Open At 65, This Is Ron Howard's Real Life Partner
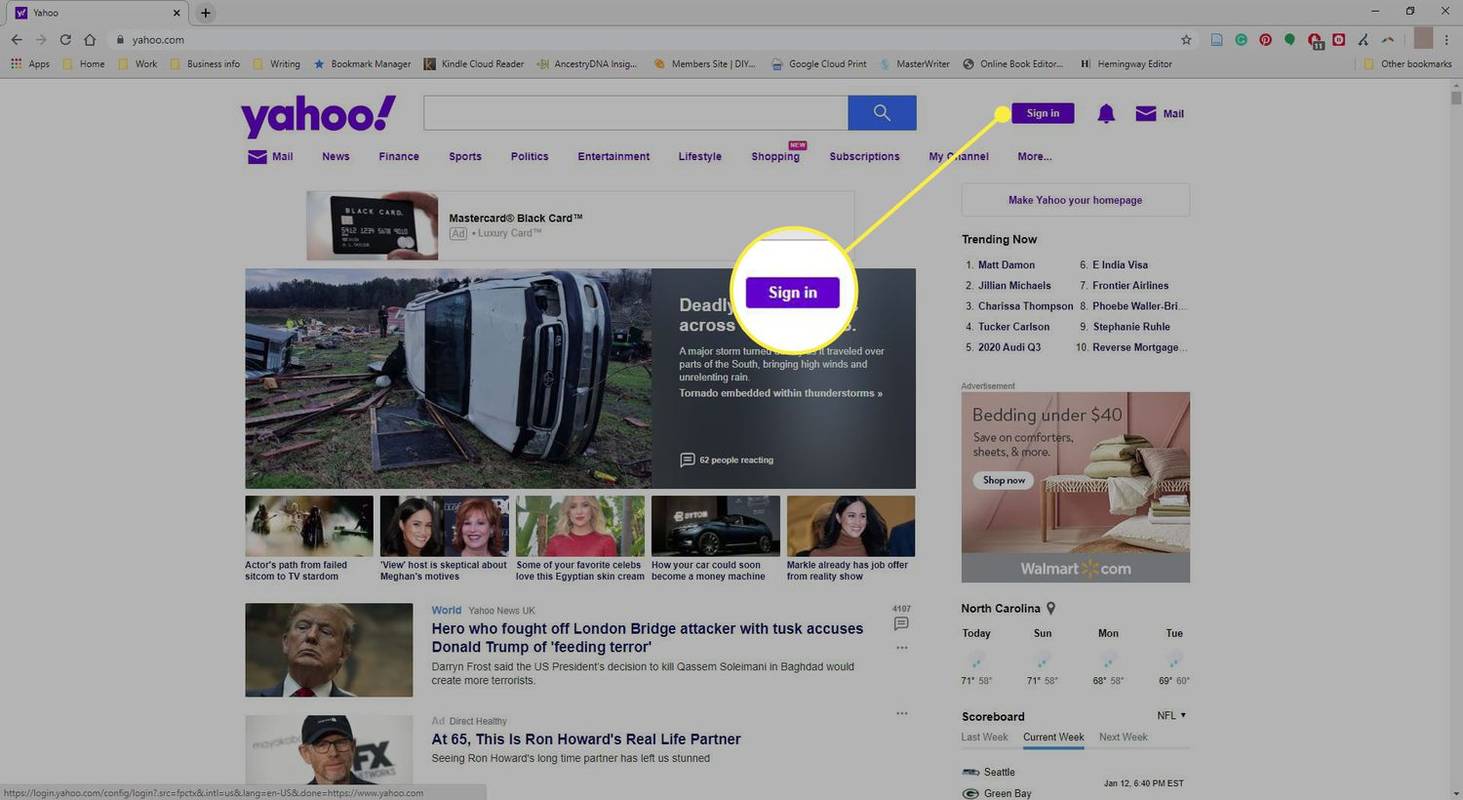 click(586, 740)
